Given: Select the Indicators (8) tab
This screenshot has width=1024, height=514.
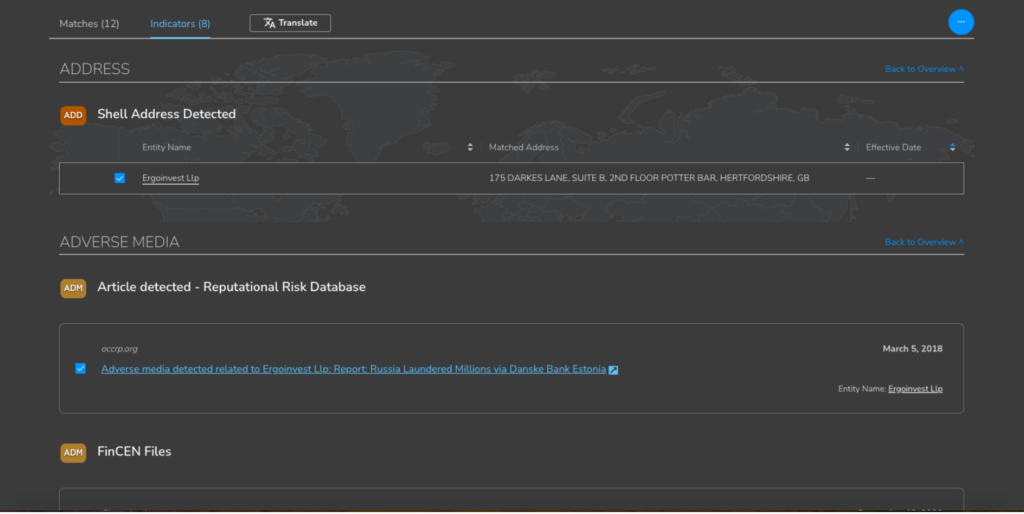Looking at the screenshot, I should click(x=180, y=24).
